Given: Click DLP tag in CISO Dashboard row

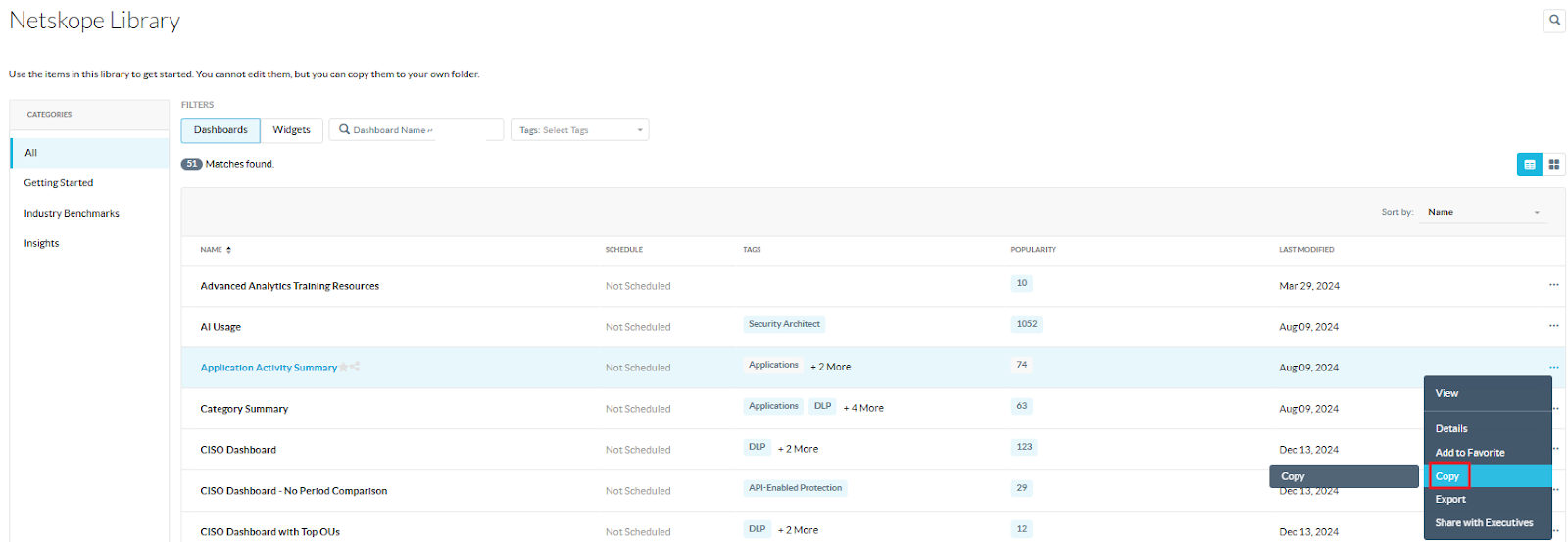Looking at the screenshot, I should (758, 447).
